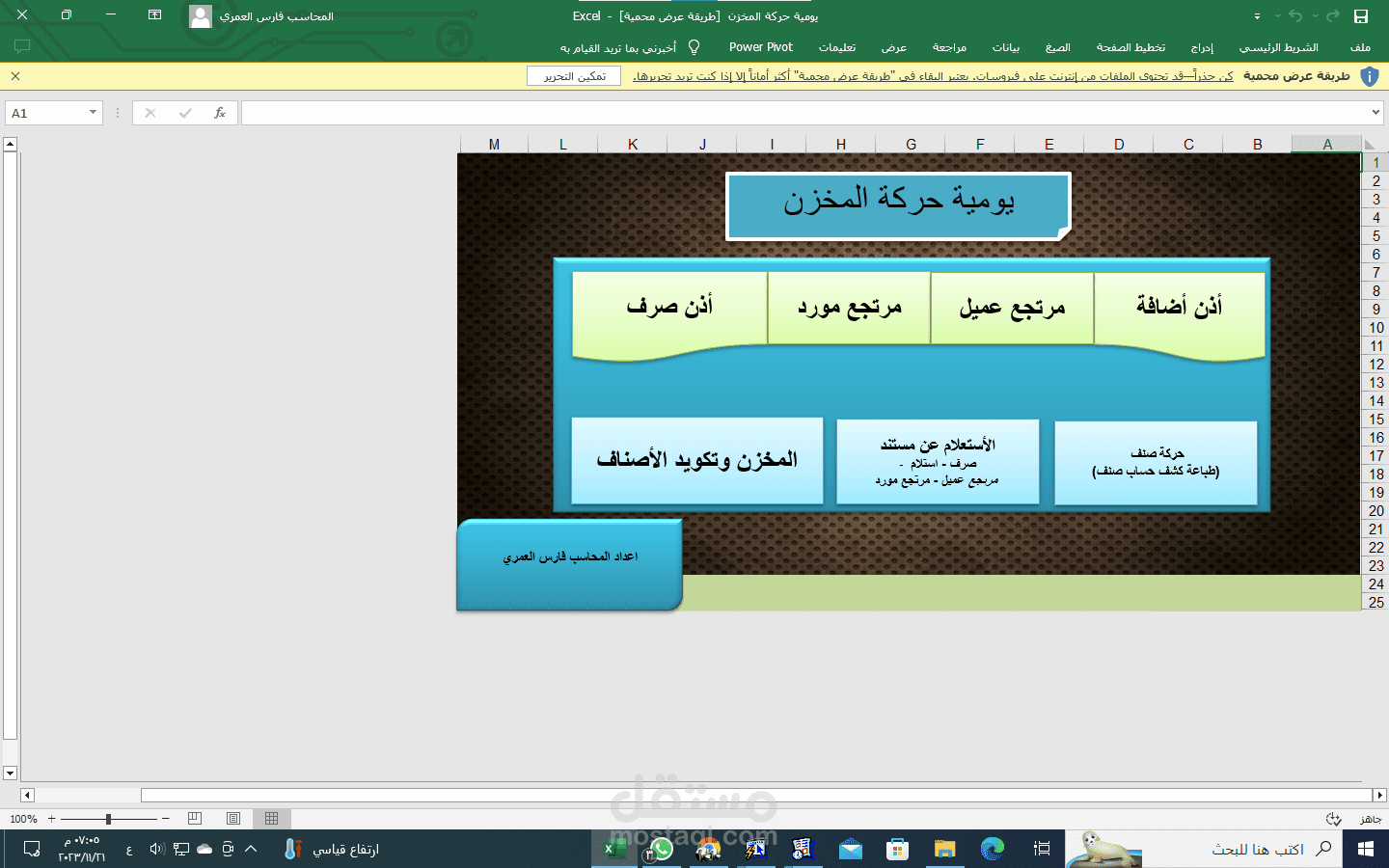Select column M header
This screenshot has width=1389, height=868.
point(494,144)
